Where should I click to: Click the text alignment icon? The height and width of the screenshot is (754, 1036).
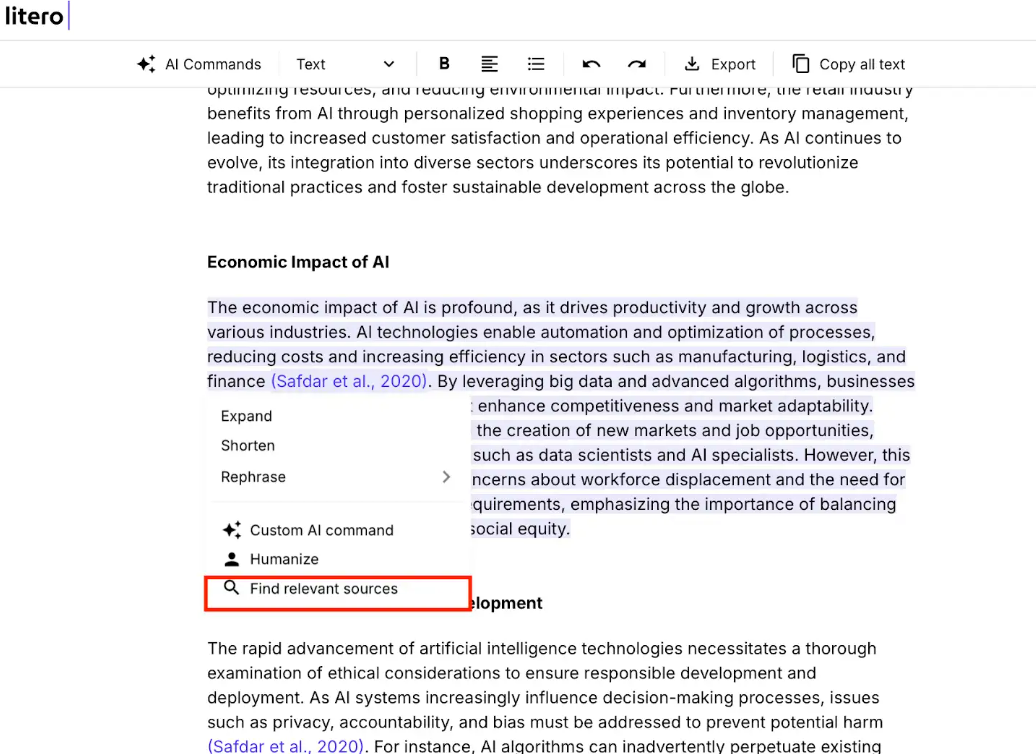[x=489, y=63]
